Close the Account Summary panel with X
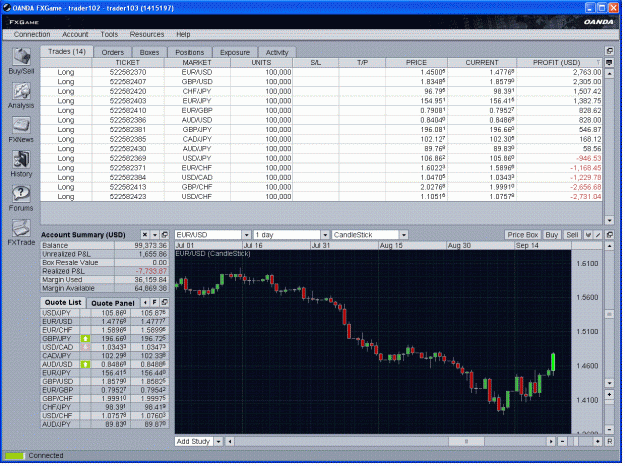 [x=145, y=235]
